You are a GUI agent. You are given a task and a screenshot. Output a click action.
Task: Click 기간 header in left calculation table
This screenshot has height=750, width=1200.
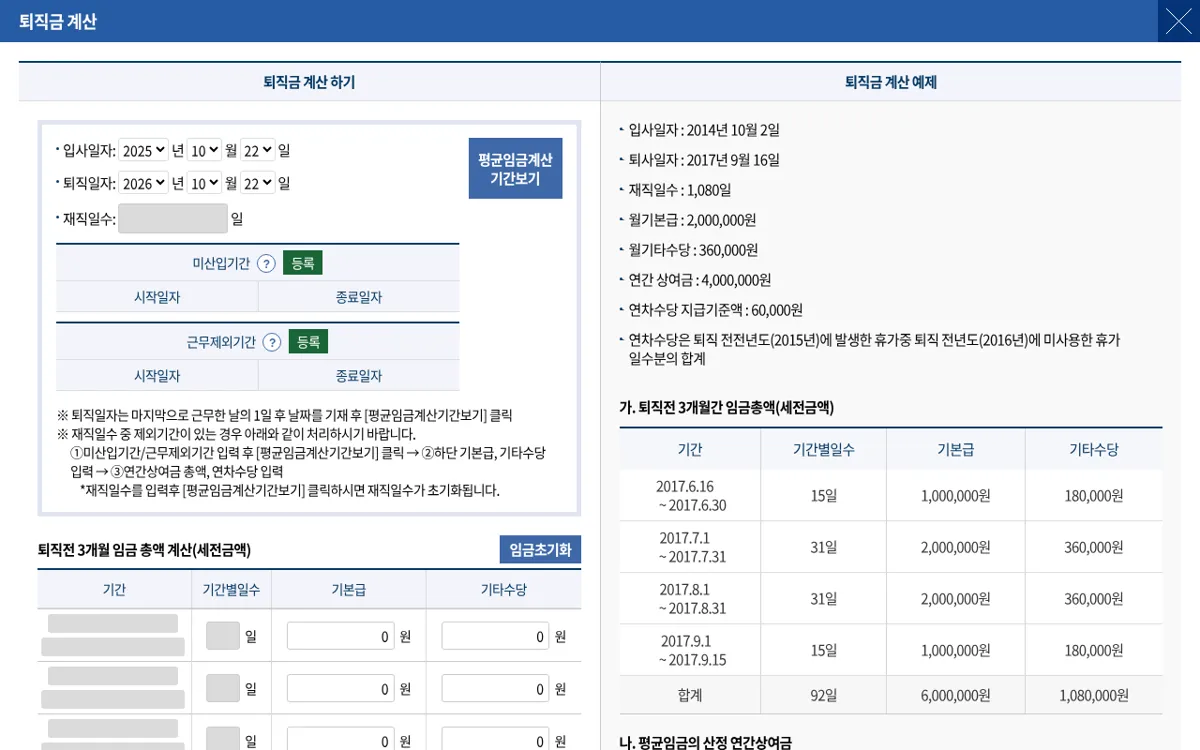point(114,590)
